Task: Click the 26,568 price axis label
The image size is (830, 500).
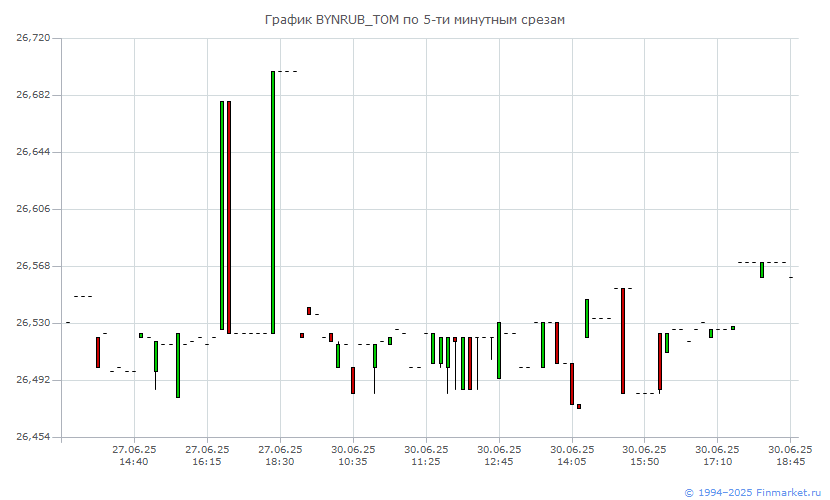Action: pyautogui.click(x=33, y=266)
